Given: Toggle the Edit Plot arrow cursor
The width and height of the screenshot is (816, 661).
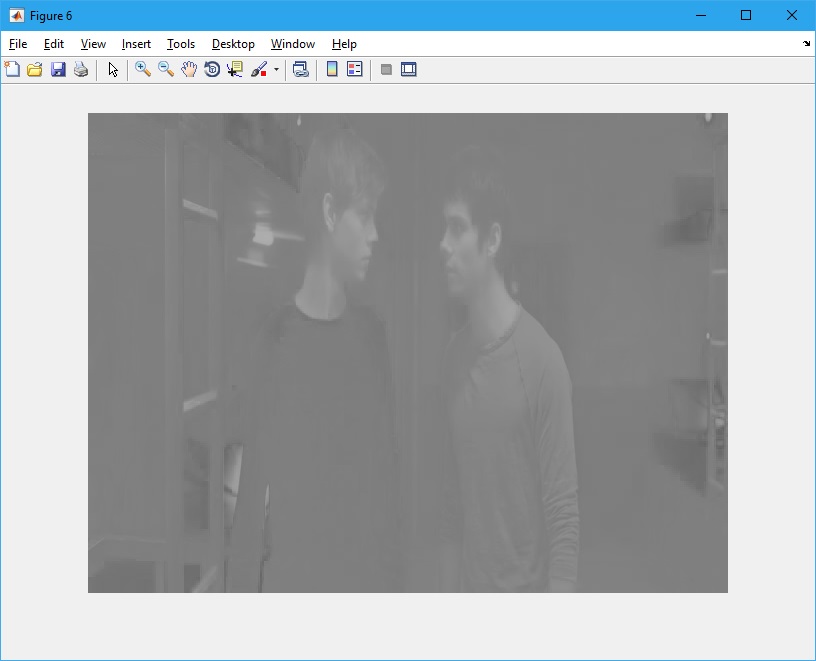Looking at the screenshot, I should tap(113, 69).
